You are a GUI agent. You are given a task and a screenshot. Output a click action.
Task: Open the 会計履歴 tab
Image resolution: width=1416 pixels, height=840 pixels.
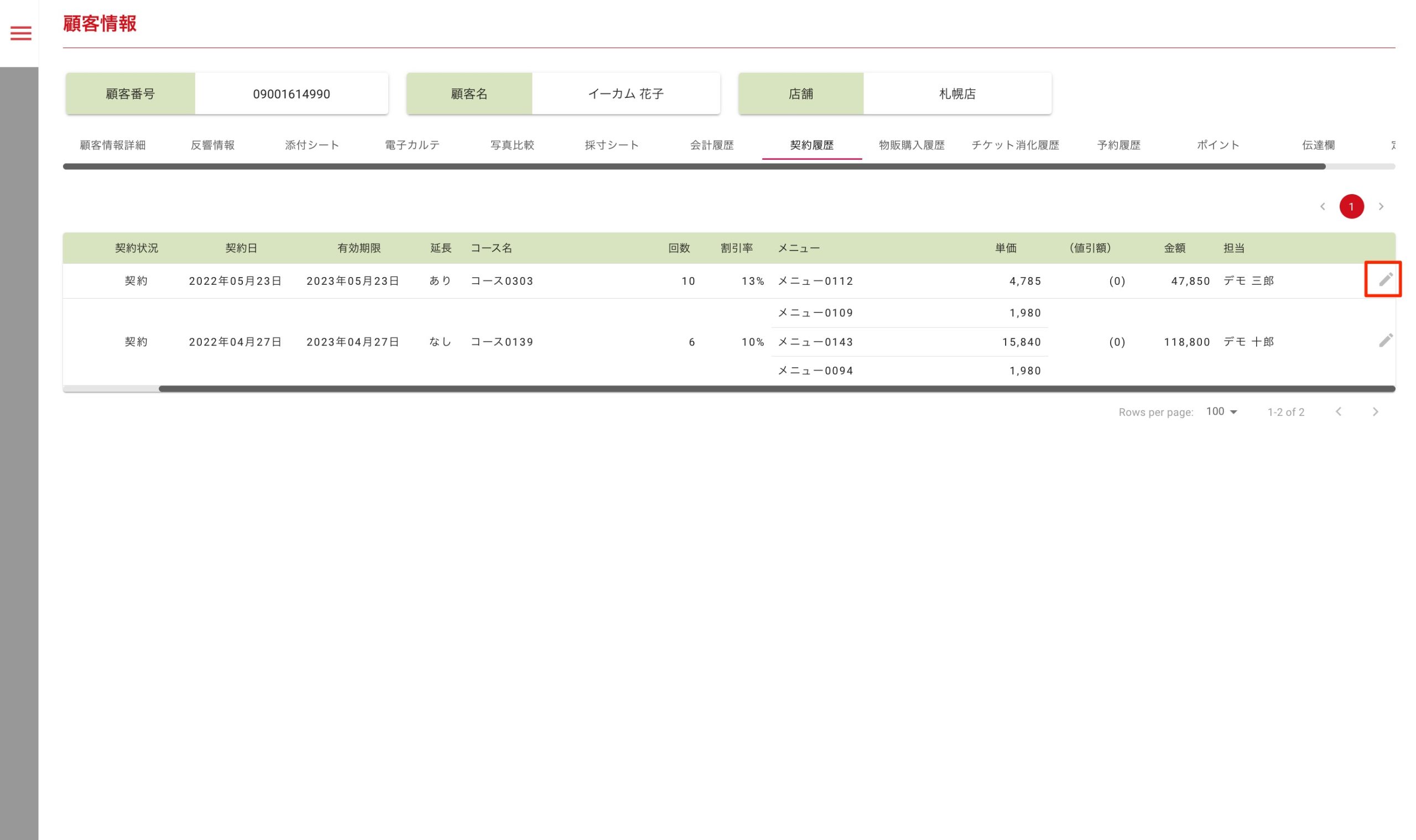712,145
